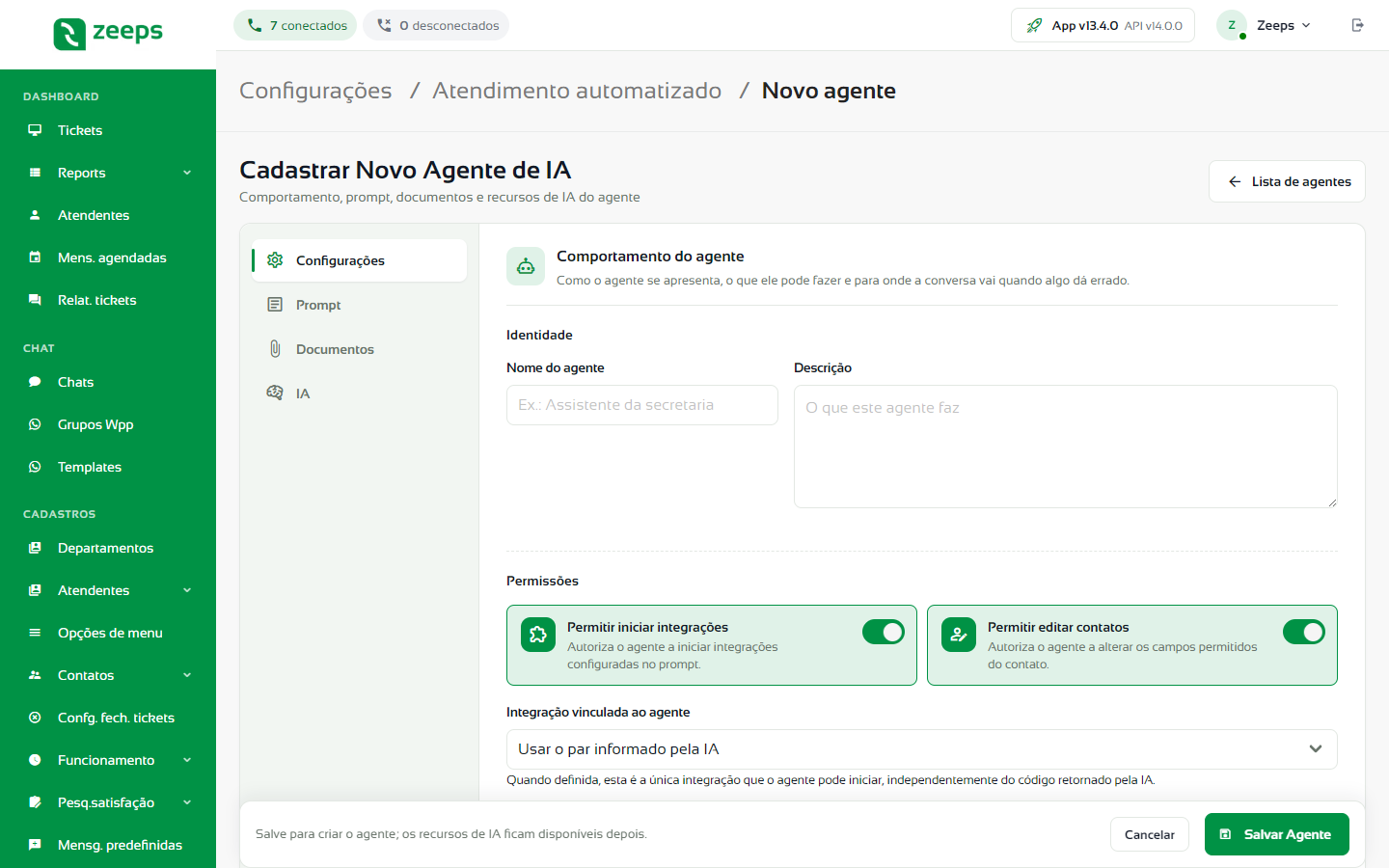Expand the Contatos submenu chevron
This screenshot has width=1389, height=868.
[x=187, y=675]
